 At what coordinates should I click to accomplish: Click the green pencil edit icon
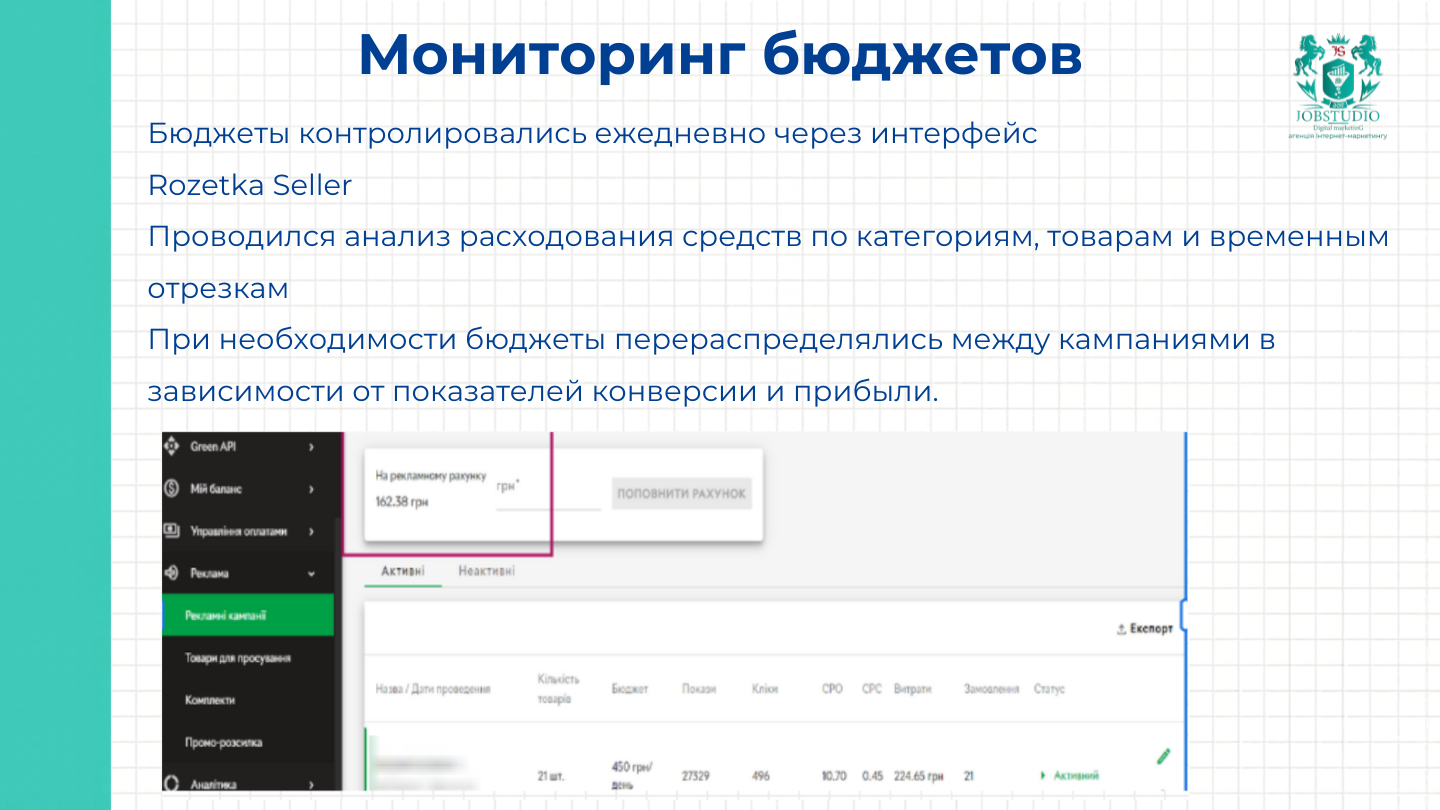point(1162,756)
